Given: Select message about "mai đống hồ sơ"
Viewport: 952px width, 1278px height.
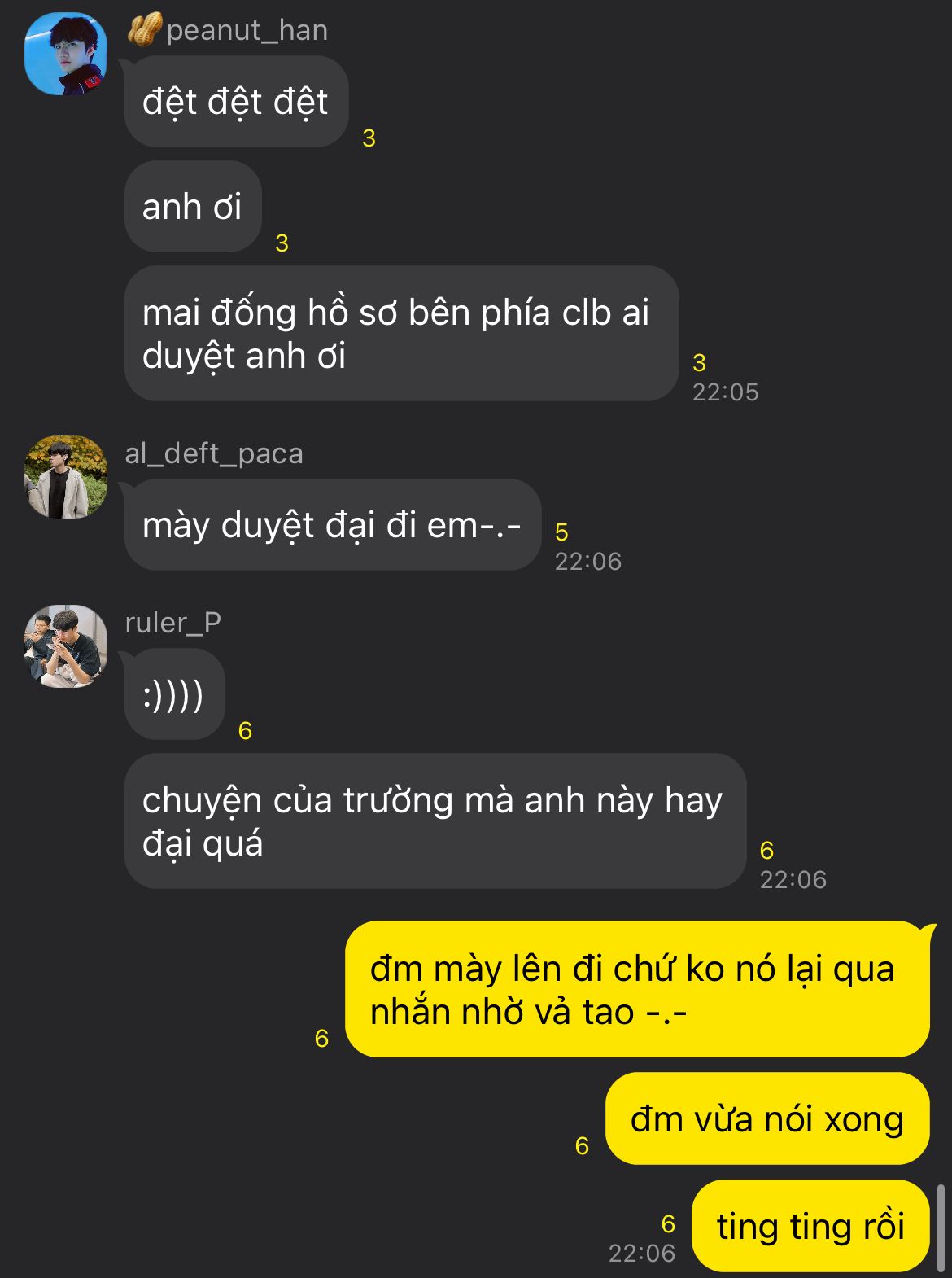Looking at the screenshot, I should (x=401, y=334).
